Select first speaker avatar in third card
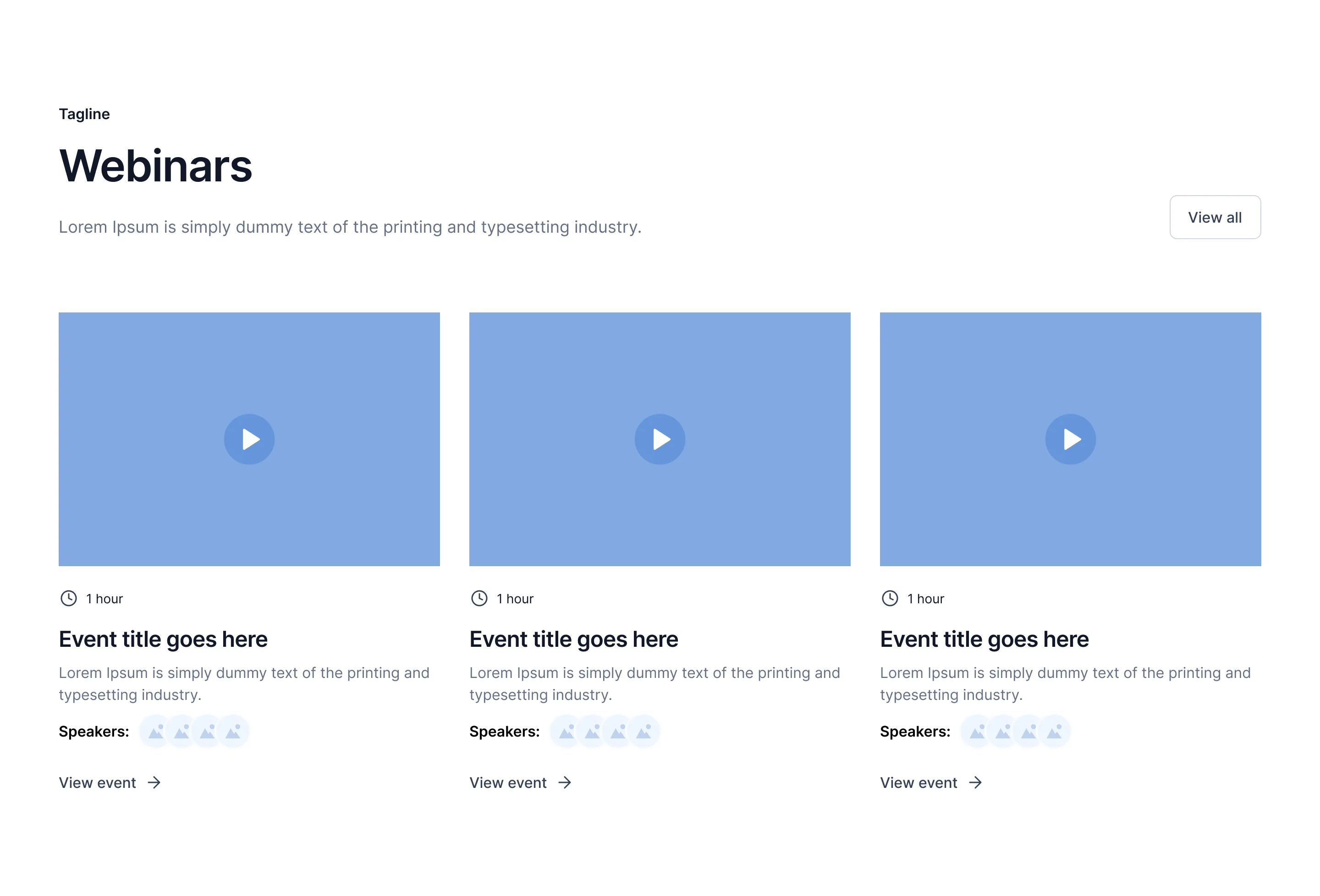The height and width of the screenshot is (896, 1320). 976,731
